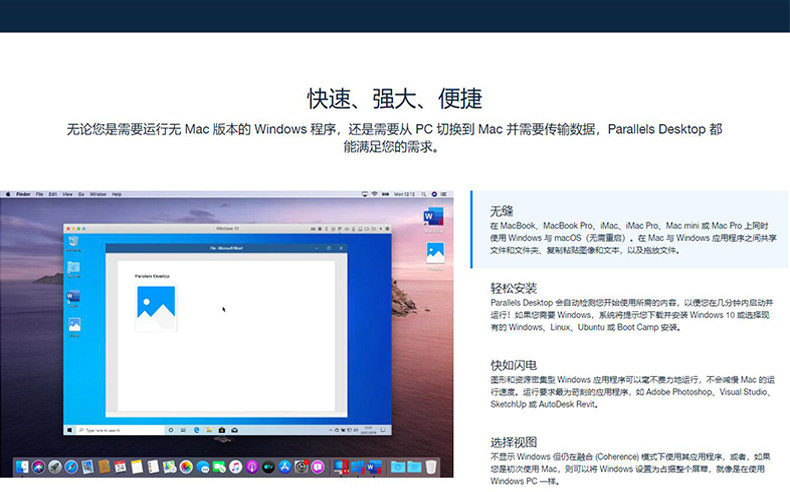The height and width of the screenshot is (492, 790).
Task: Open Recycle Bin on Windows desktop
Action: pyautogui.click(x=74, y=243)
